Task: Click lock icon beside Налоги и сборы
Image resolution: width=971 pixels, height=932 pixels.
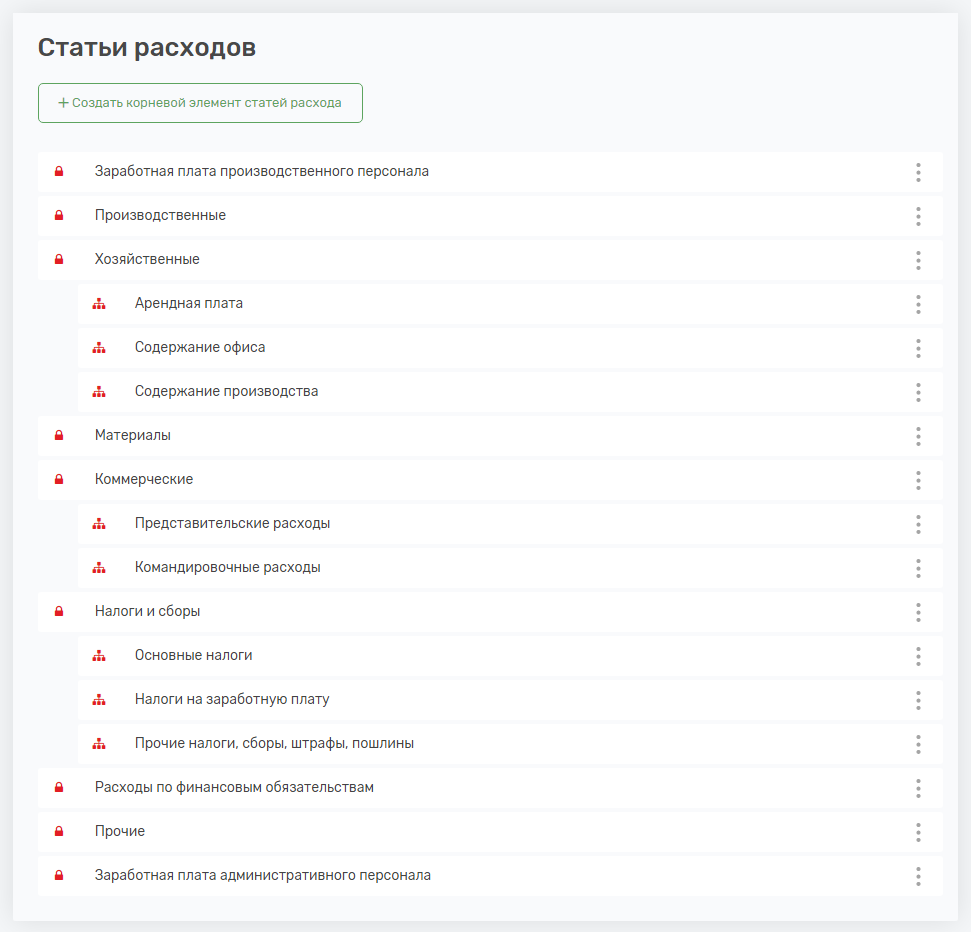Action: (x=59, y=612)
